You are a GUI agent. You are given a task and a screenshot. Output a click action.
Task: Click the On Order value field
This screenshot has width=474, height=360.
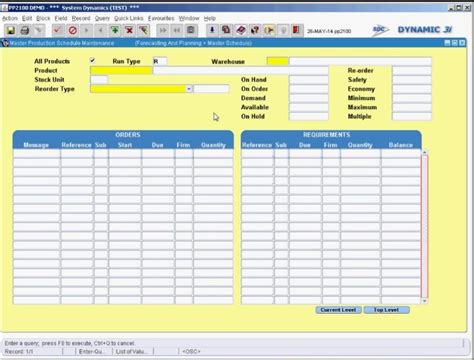tap(309, 89)
